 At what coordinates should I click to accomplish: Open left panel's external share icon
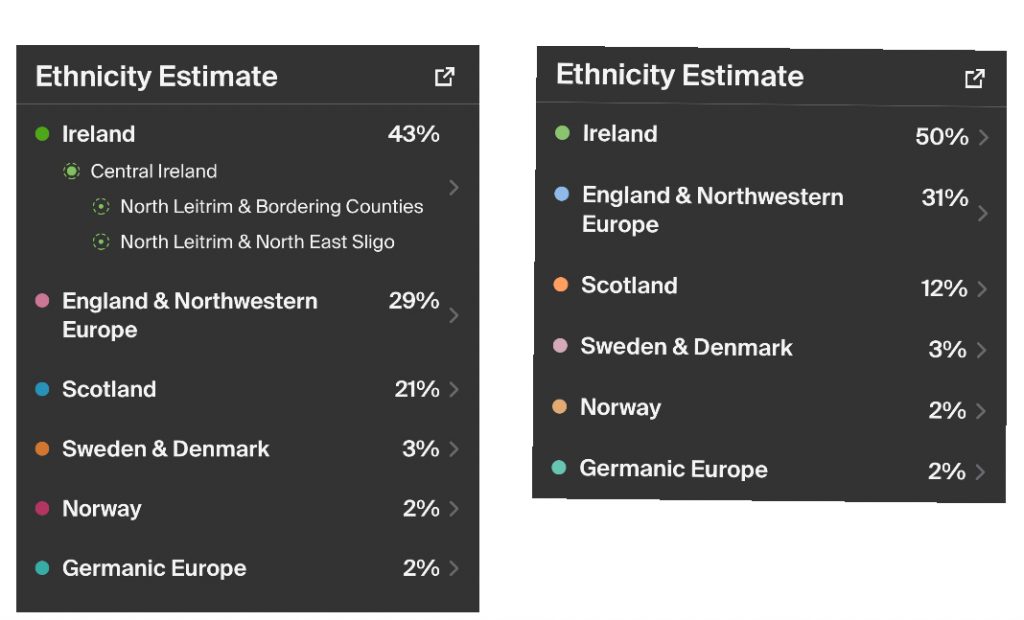(x=445, y=77)
